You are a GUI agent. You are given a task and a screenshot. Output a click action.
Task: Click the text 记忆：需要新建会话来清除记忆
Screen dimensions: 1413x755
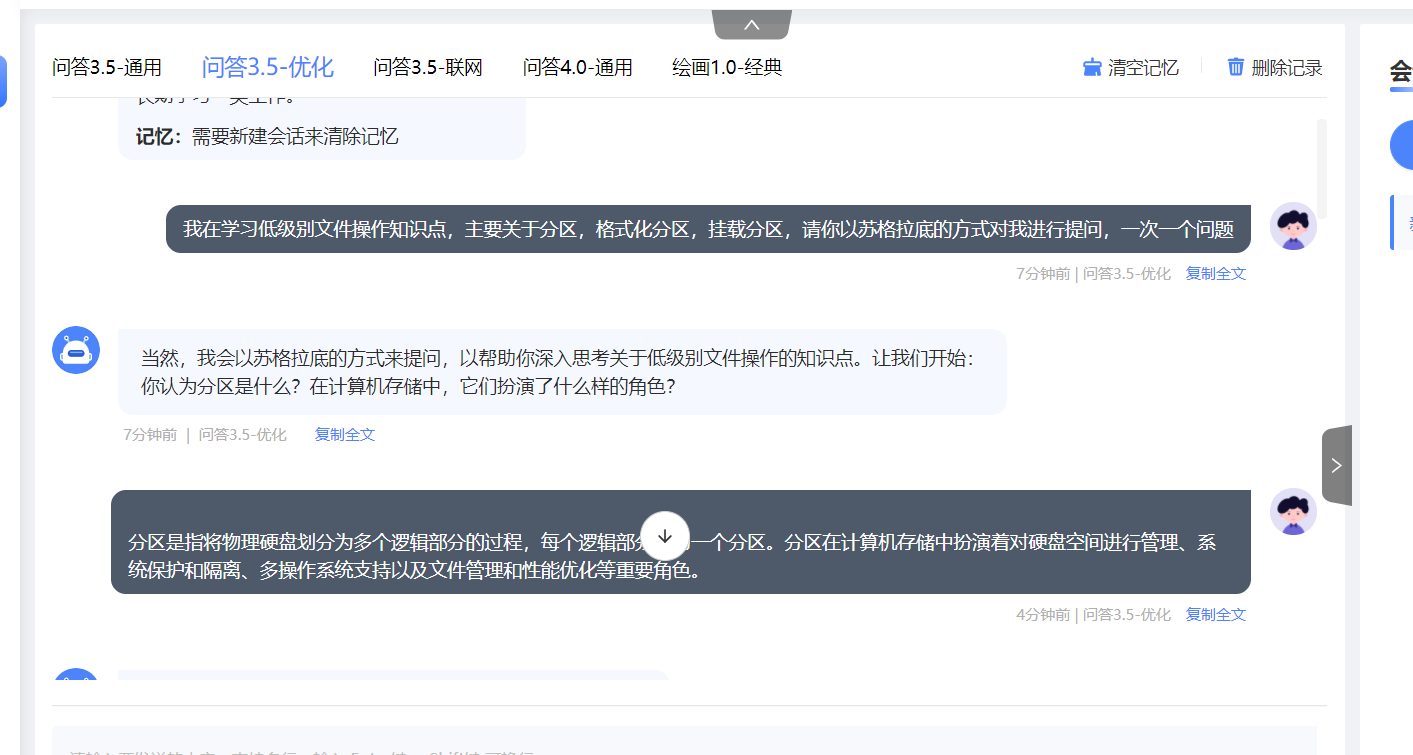tap(267, 137)
